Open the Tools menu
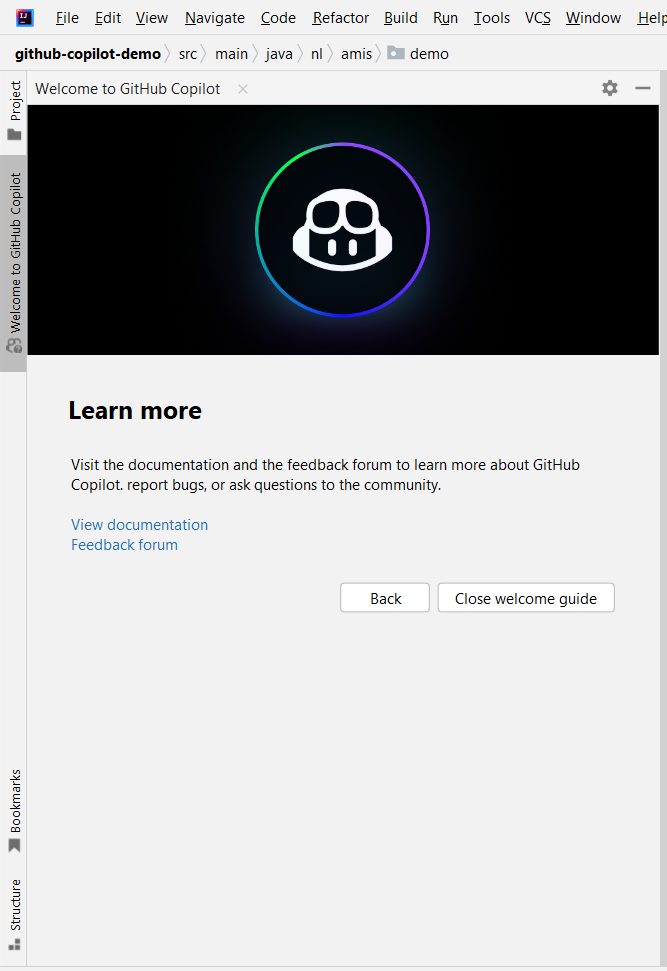Screen dimensions: 667x971 pyautogui.click(x=491, y=18)
